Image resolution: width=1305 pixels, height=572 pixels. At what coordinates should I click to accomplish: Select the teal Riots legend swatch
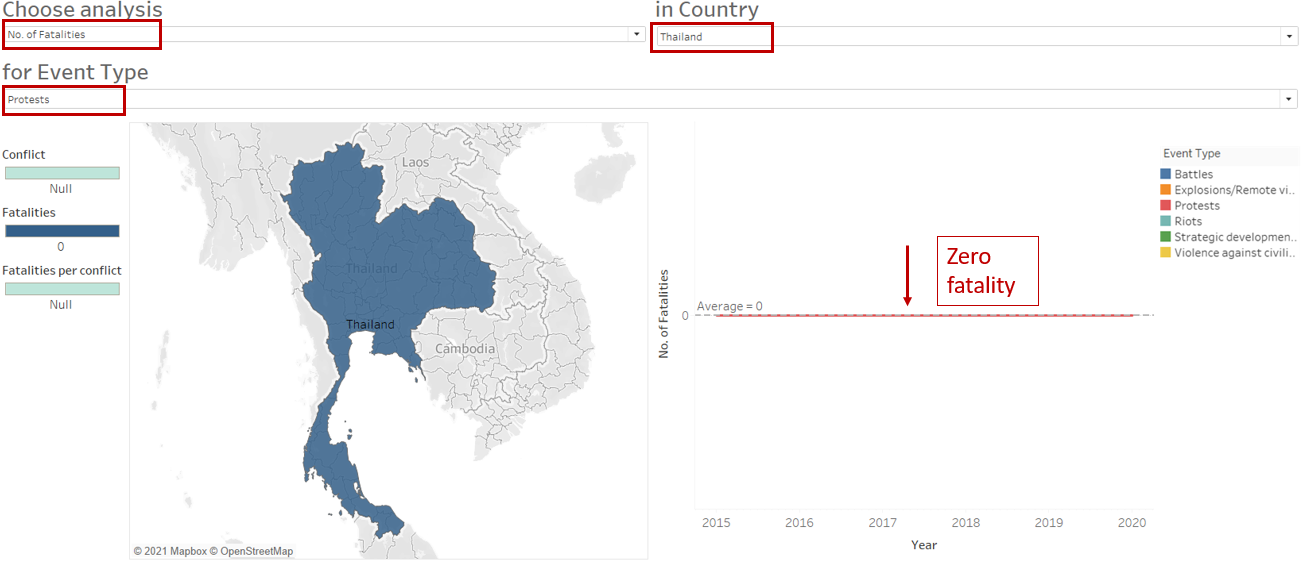coord(1166,222)
